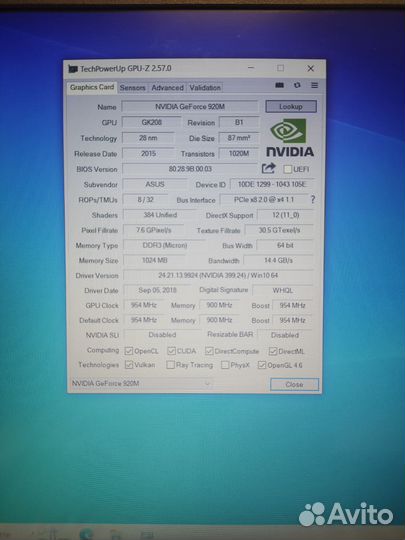This screenshot has width=405, height=540.
Task: Click the NVIDIA SLI field Disabled
Action: (x=162, y=335)
